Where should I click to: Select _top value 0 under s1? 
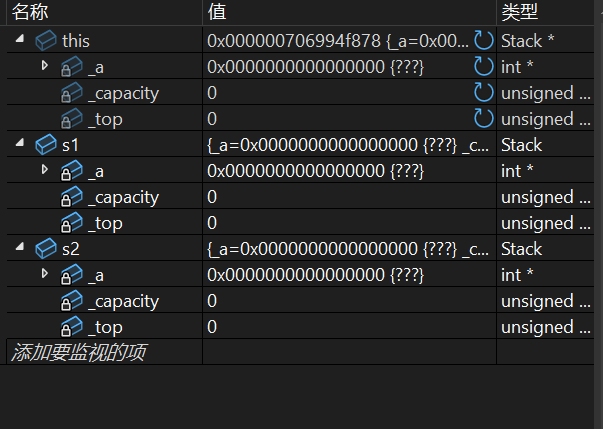[212, 223]
